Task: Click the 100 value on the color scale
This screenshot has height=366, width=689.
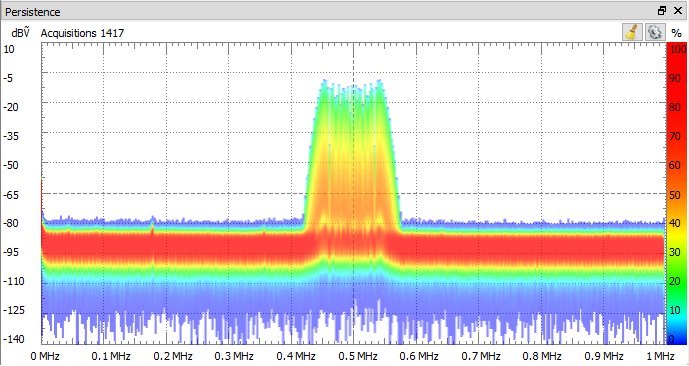Action: pyautogui.click(x=677, y=49)
